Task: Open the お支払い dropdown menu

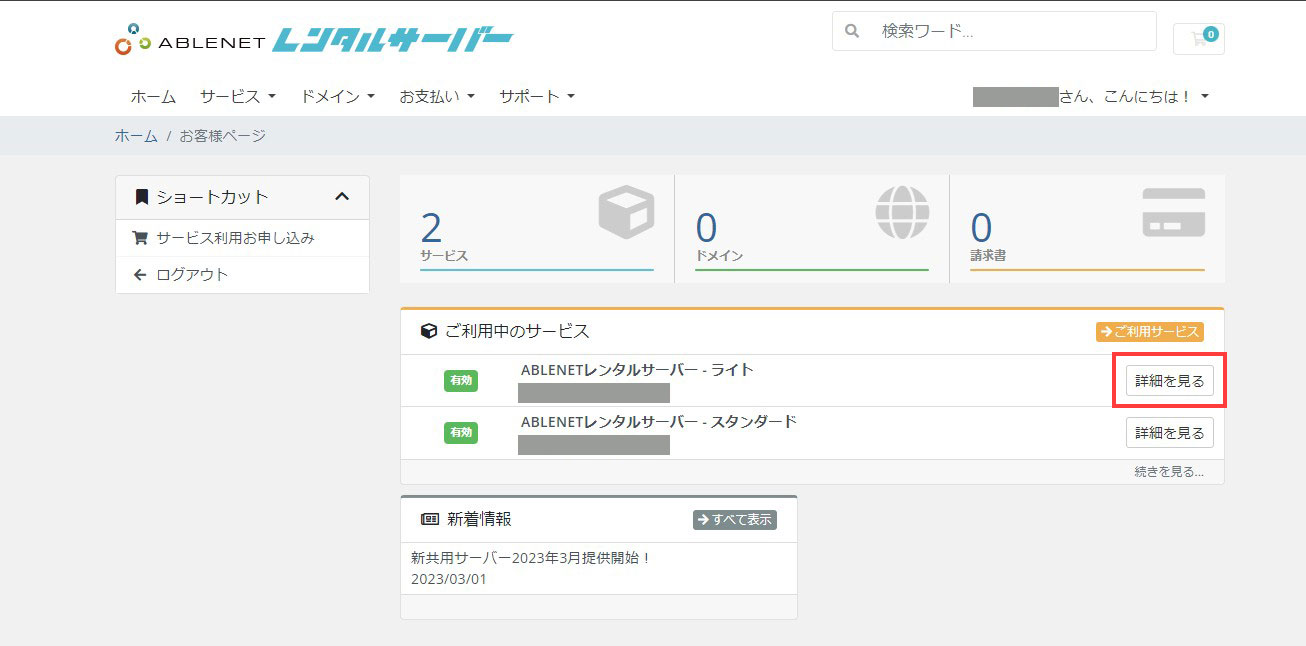Action: pos(437,97)
